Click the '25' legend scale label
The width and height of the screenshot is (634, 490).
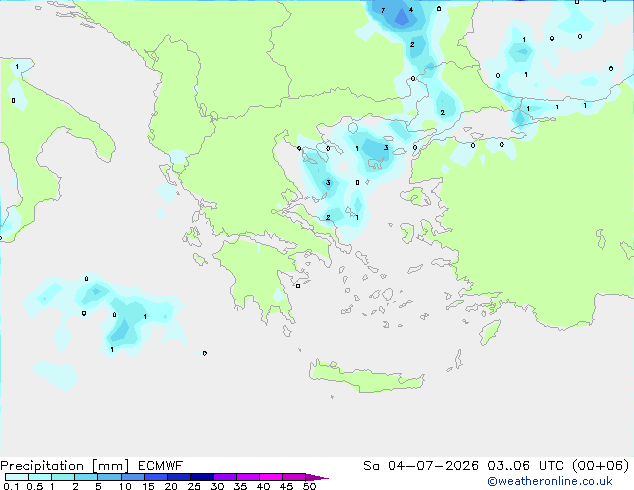coord(194,486)
